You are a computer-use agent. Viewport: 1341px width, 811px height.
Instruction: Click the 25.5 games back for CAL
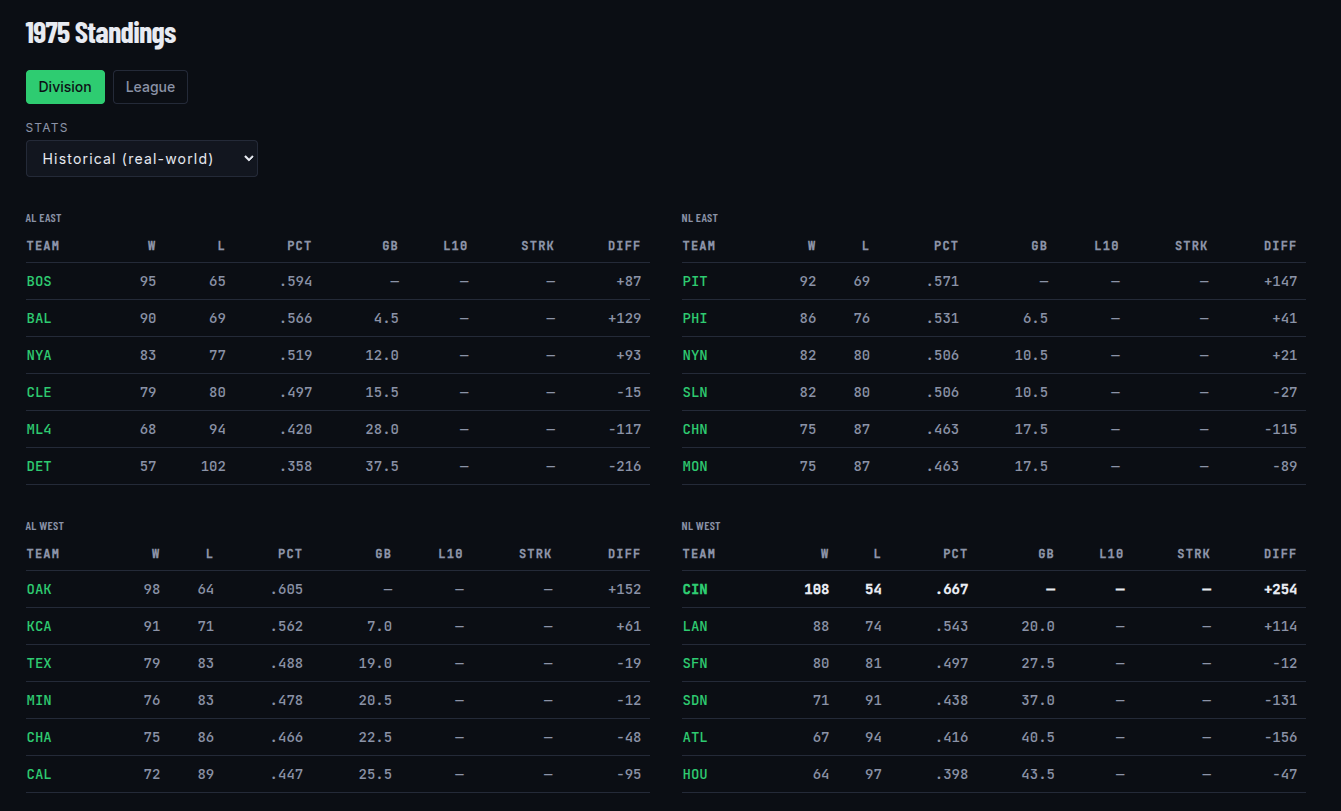(x=375, y=775)
